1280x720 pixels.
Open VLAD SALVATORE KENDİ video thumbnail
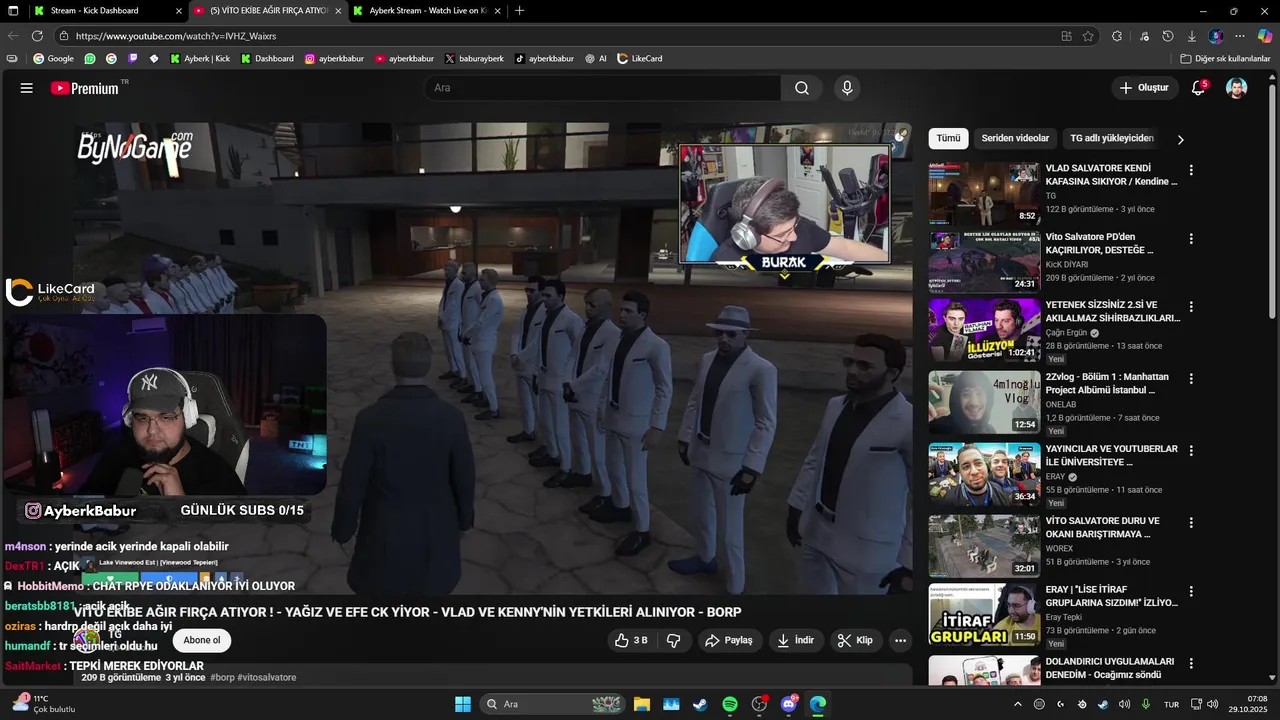click(984, 193)
